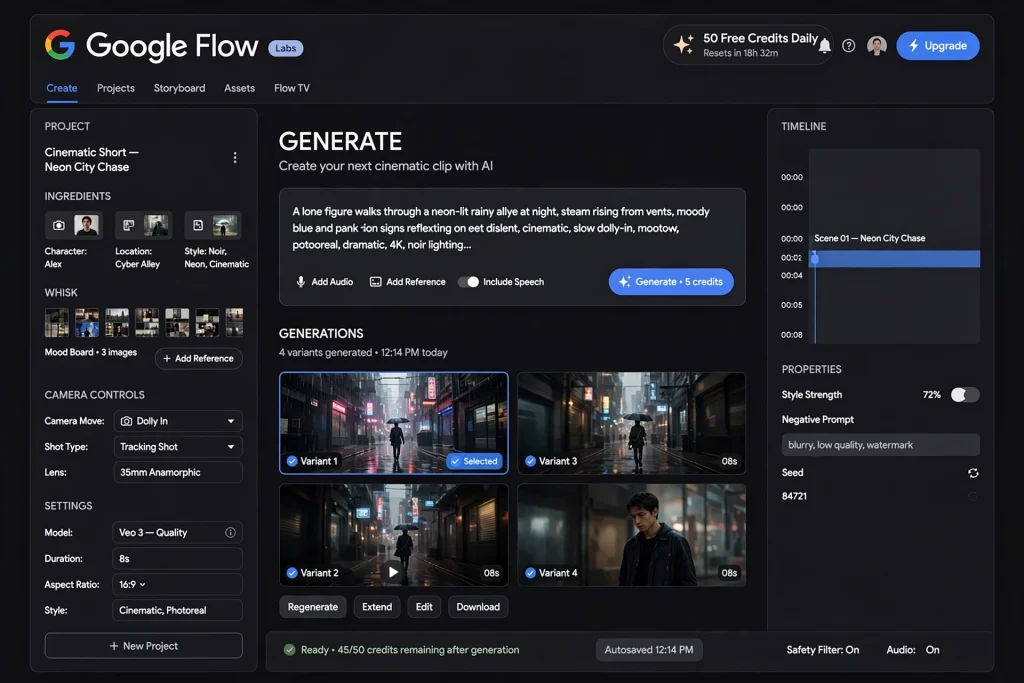Open the Camera Move Dolly In dropdown
Image resolution: width=1024 pixels, height=683 pixels.
[x=178, y=421]
